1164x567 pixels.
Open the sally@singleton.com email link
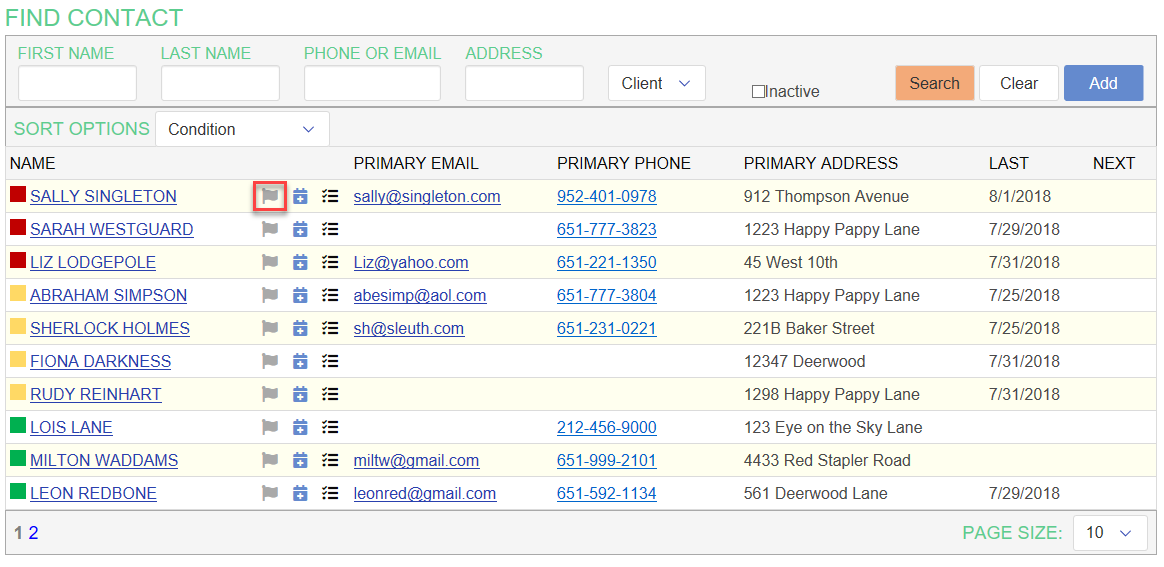[x=427, y=197]
